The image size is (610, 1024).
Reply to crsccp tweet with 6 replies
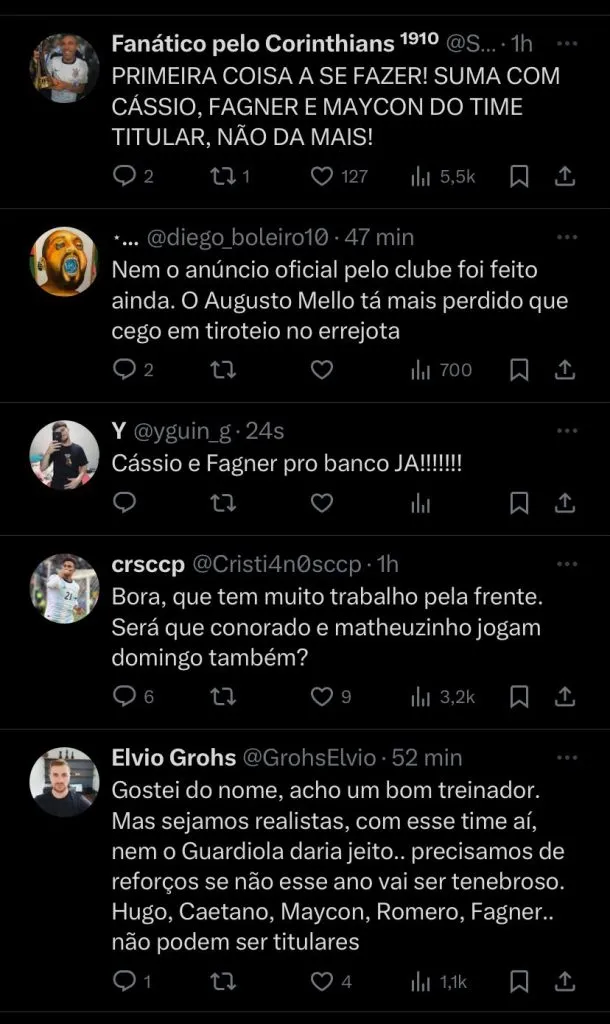point(125,696)
